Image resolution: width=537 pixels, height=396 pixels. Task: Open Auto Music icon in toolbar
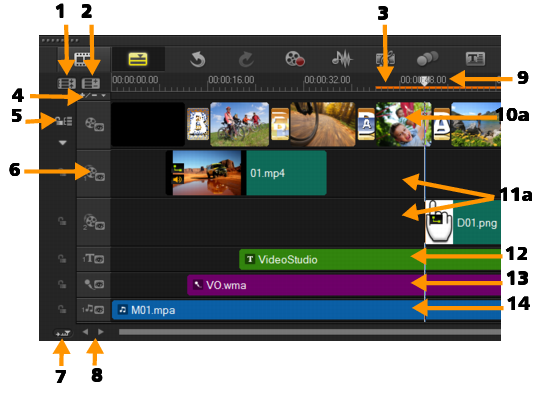point(385,59)
